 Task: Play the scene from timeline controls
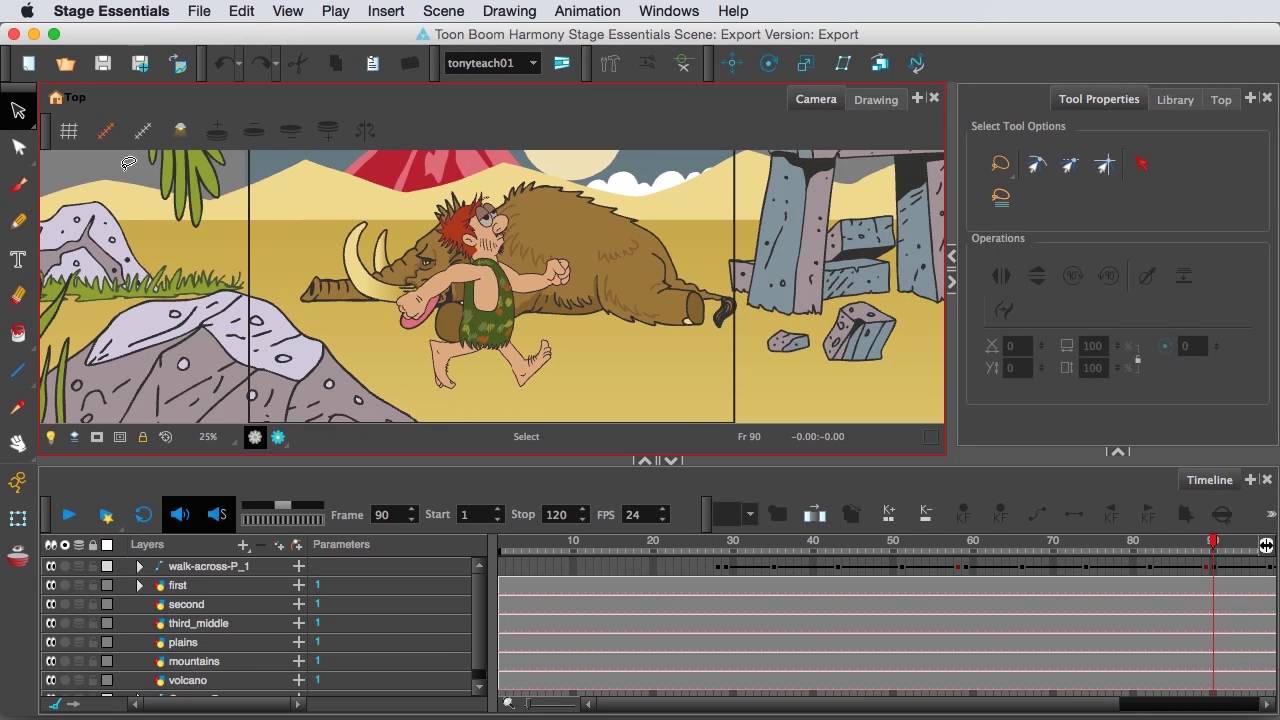point(68,514)
